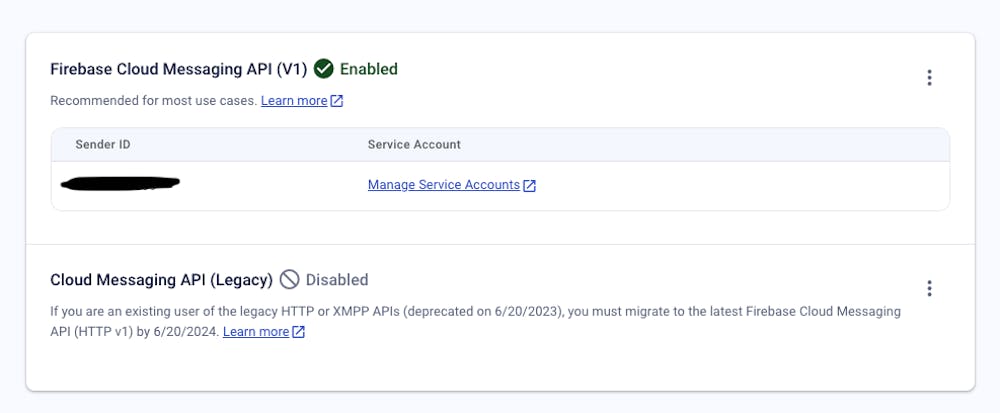
Task: Open Learn more link about legacy API migration
Action: [256, 332]
